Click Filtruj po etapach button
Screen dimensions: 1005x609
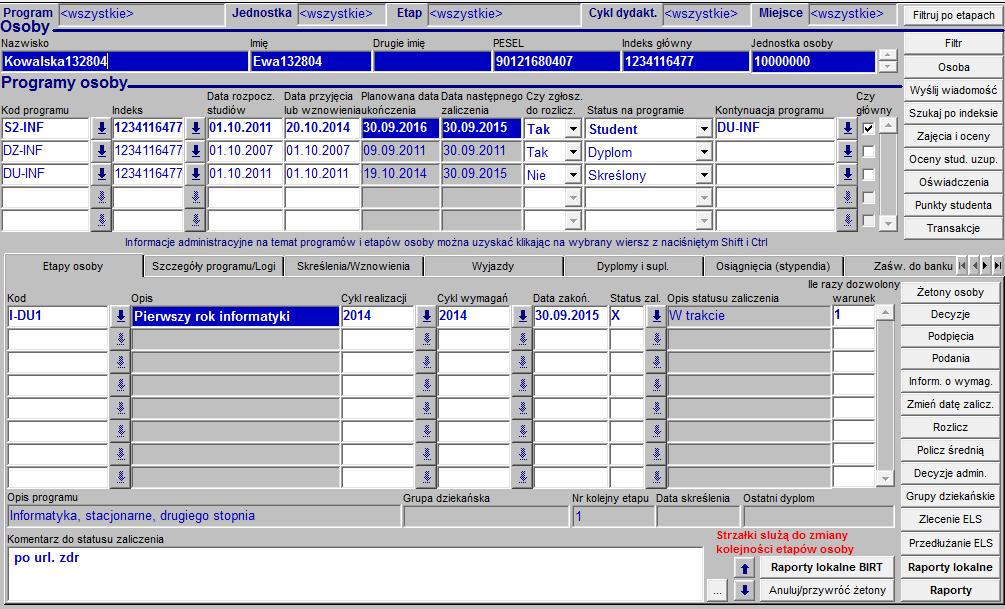[953, 15]
